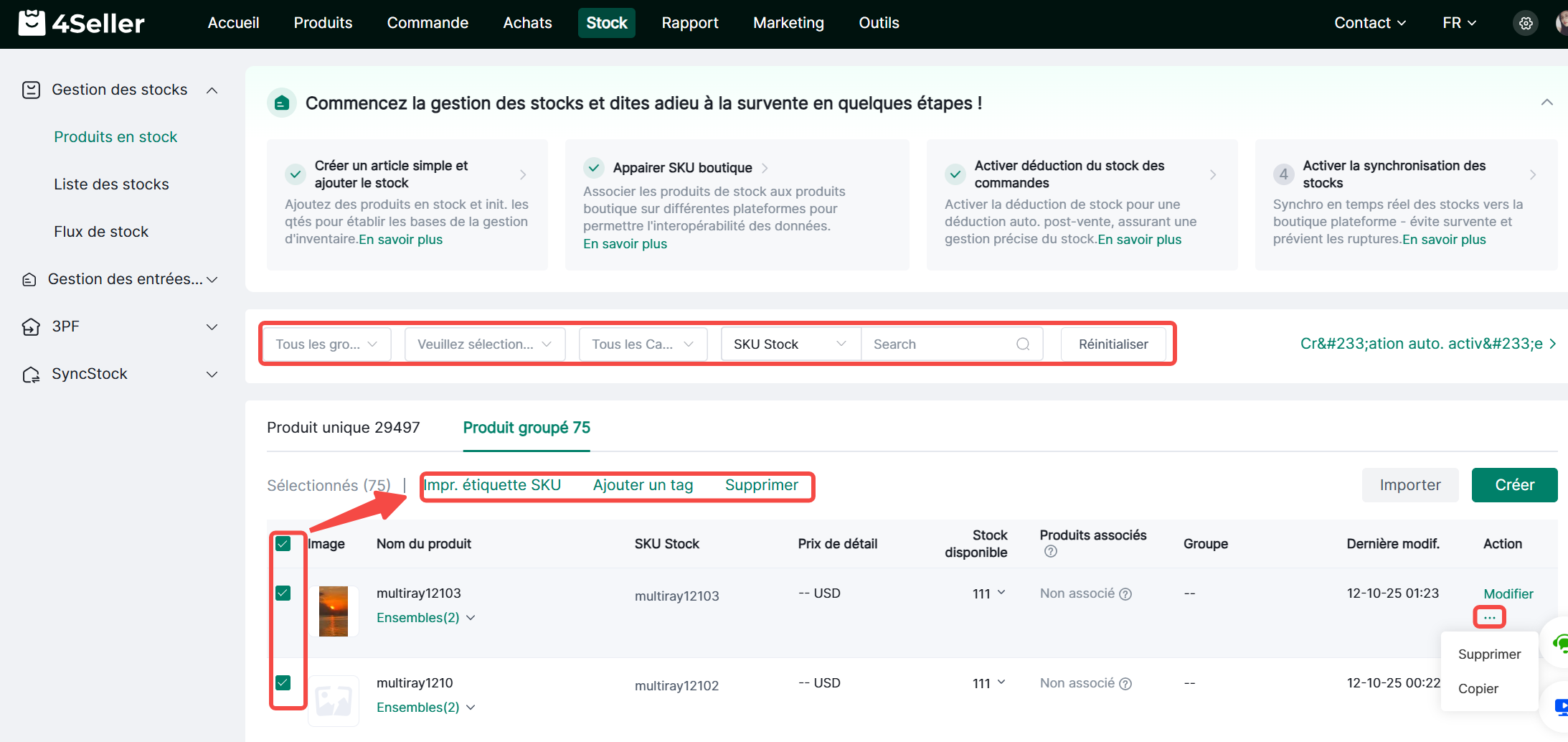The width and height of the screenshot is (1568, 742).
Task: Open the settings gear icon
Action: click(x=1526, y=23)
